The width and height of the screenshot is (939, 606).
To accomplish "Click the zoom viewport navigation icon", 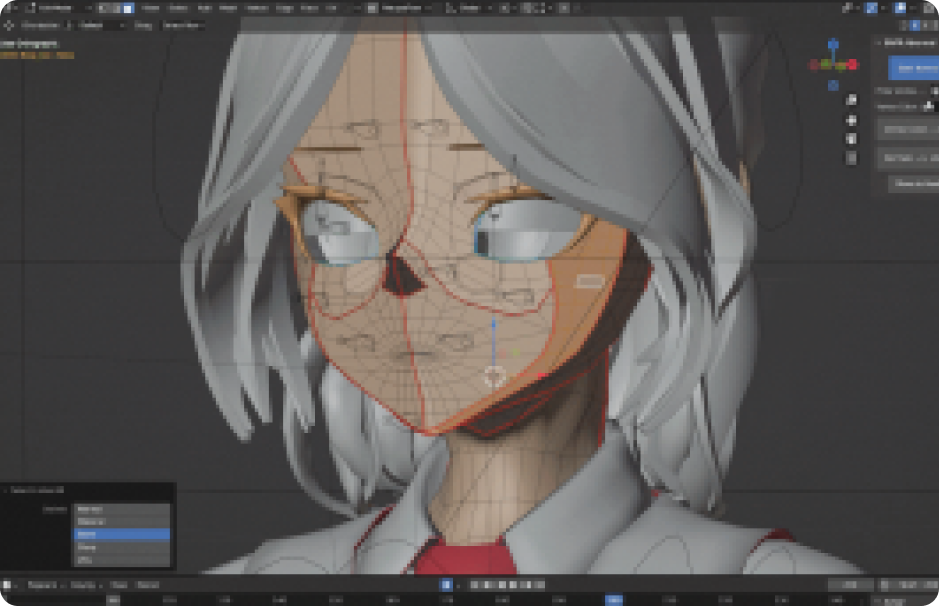I will point(851,101).
